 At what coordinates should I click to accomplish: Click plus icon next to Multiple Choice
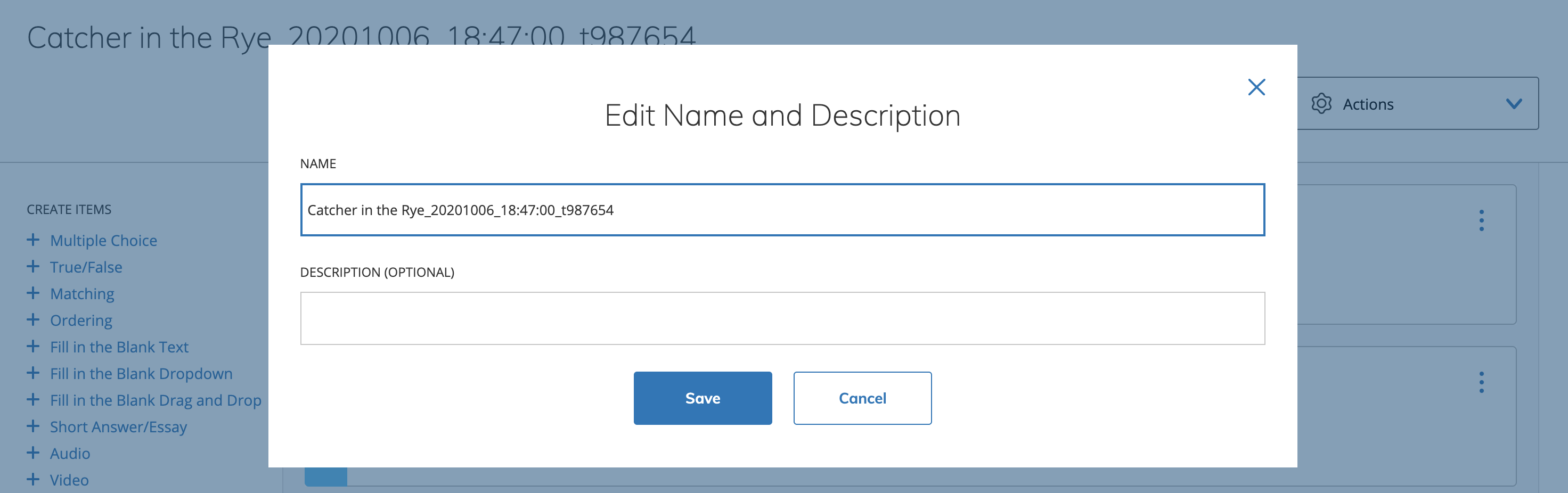[33, 241]
